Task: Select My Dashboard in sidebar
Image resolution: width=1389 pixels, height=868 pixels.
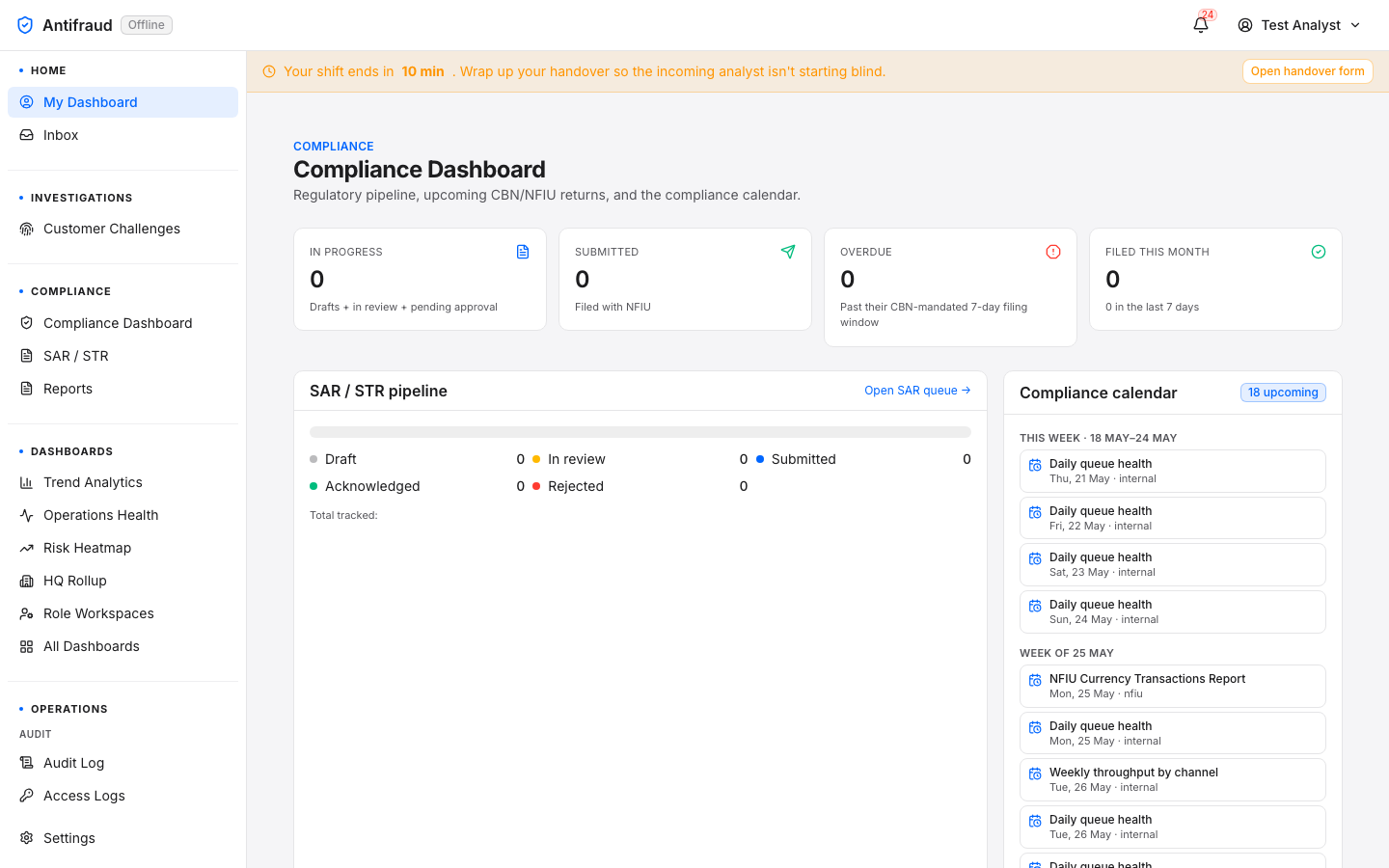Action: (x=123, y=102)
